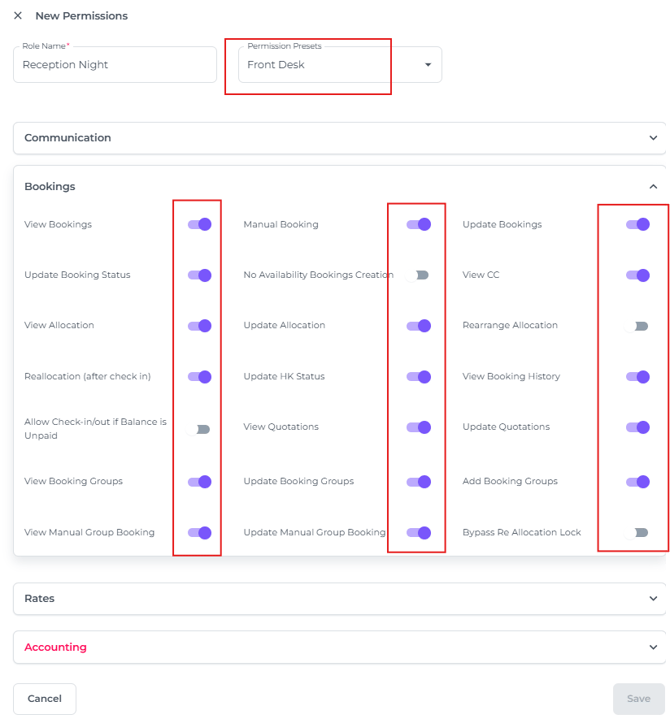Image resolution: width=670 pixels, height=719 pixels.
Task: Switch off Update HK Status
Action: pos(418,377)
